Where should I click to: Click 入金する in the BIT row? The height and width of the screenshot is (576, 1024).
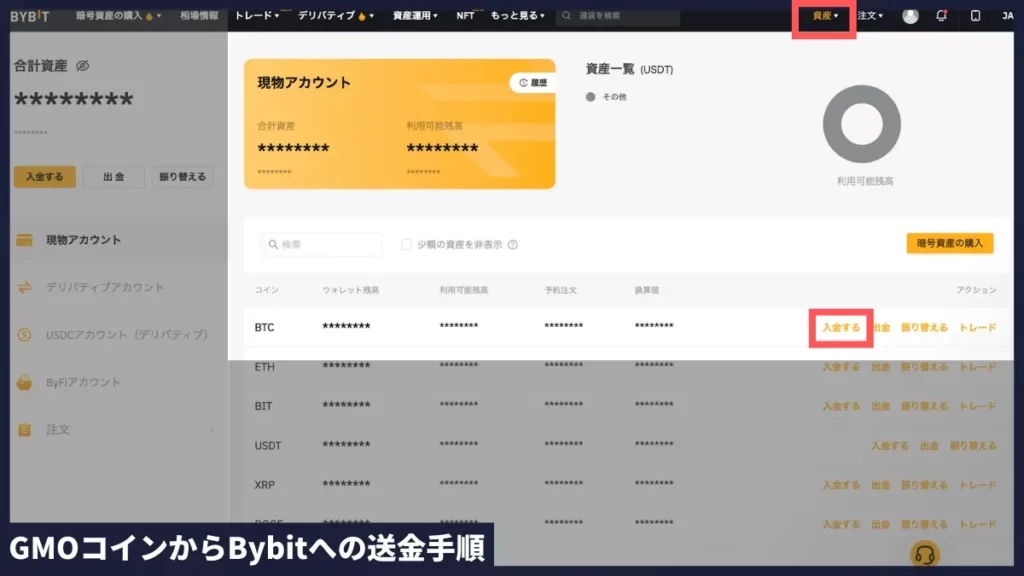pyautogui.click(x=840, y=406)
